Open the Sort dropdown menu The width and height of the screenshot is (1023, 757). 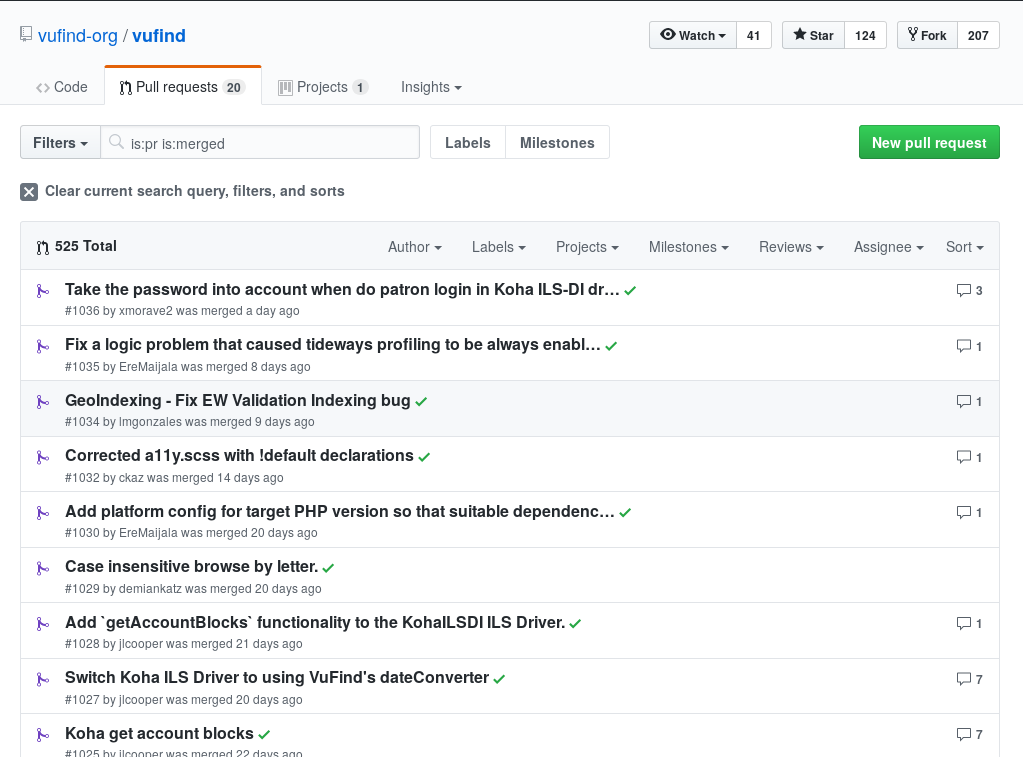coord(964,247)
